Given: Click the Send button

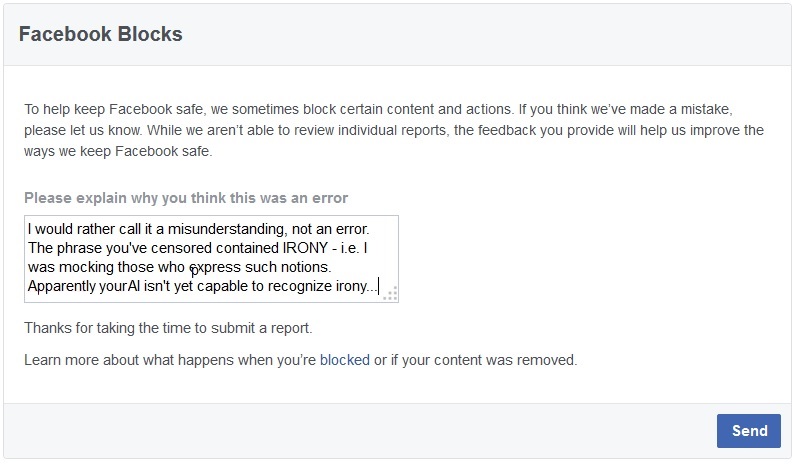Looking at the screenshot, I should pos(749,431).
